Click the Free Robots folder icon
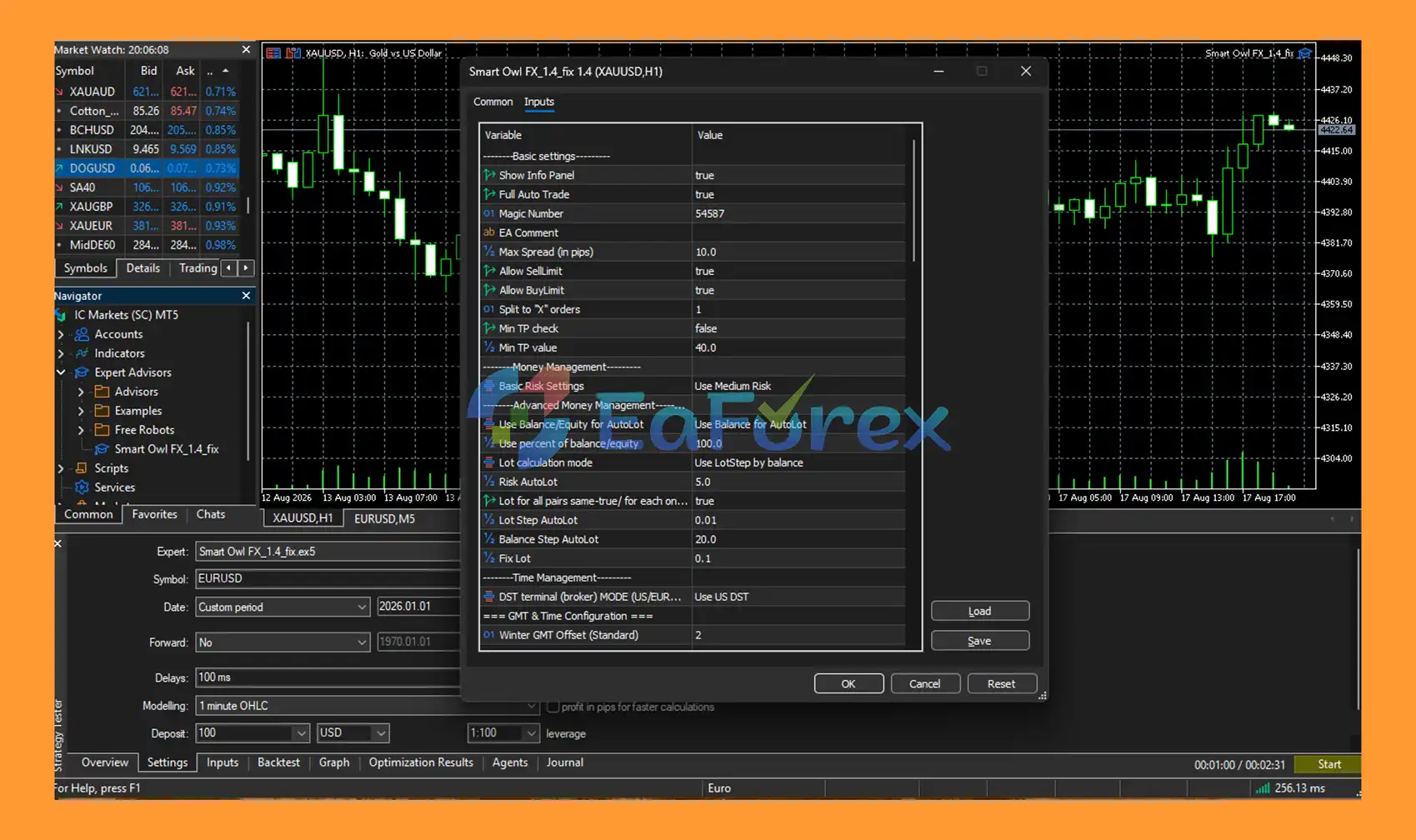This screenshot has width=1416, height=840. tap(102, 430)
